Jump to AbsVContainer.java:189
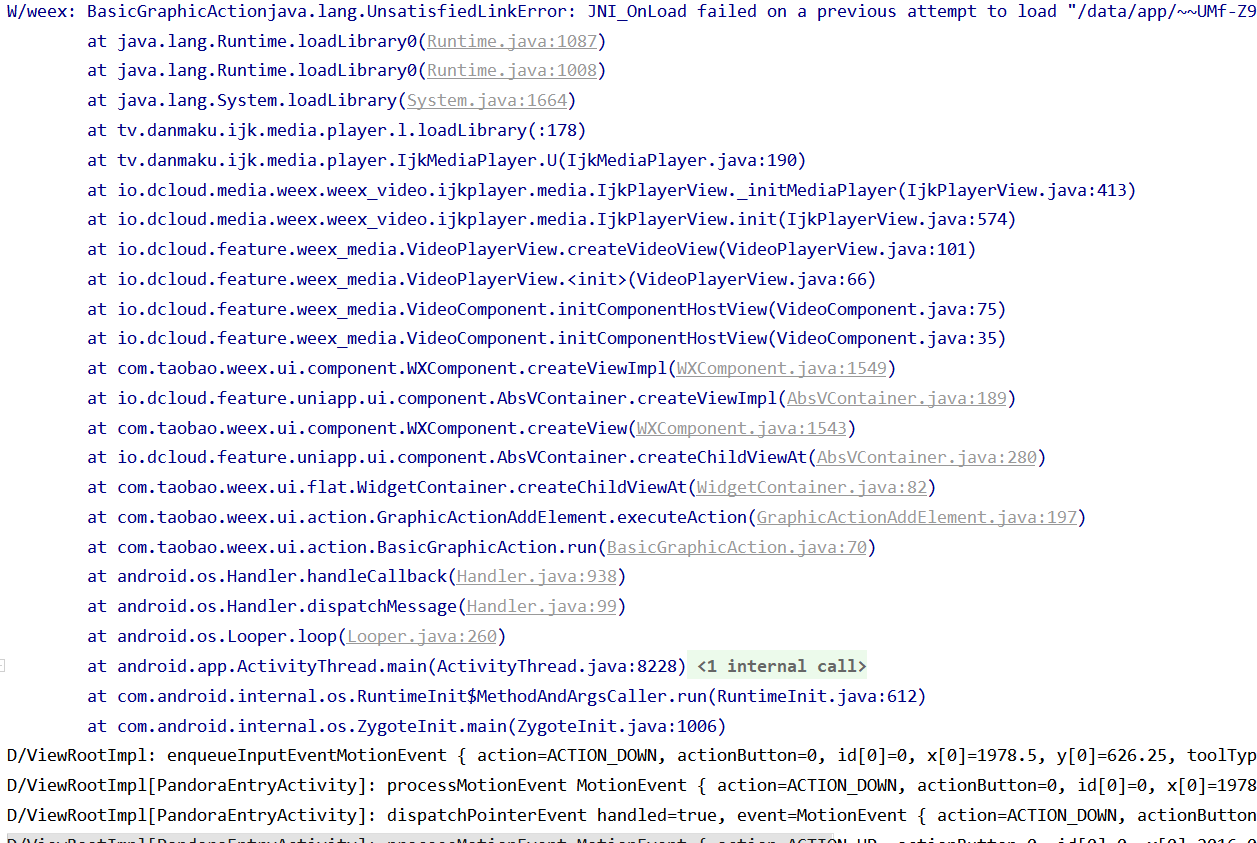The image size is (1257, 843). [896, 398]
